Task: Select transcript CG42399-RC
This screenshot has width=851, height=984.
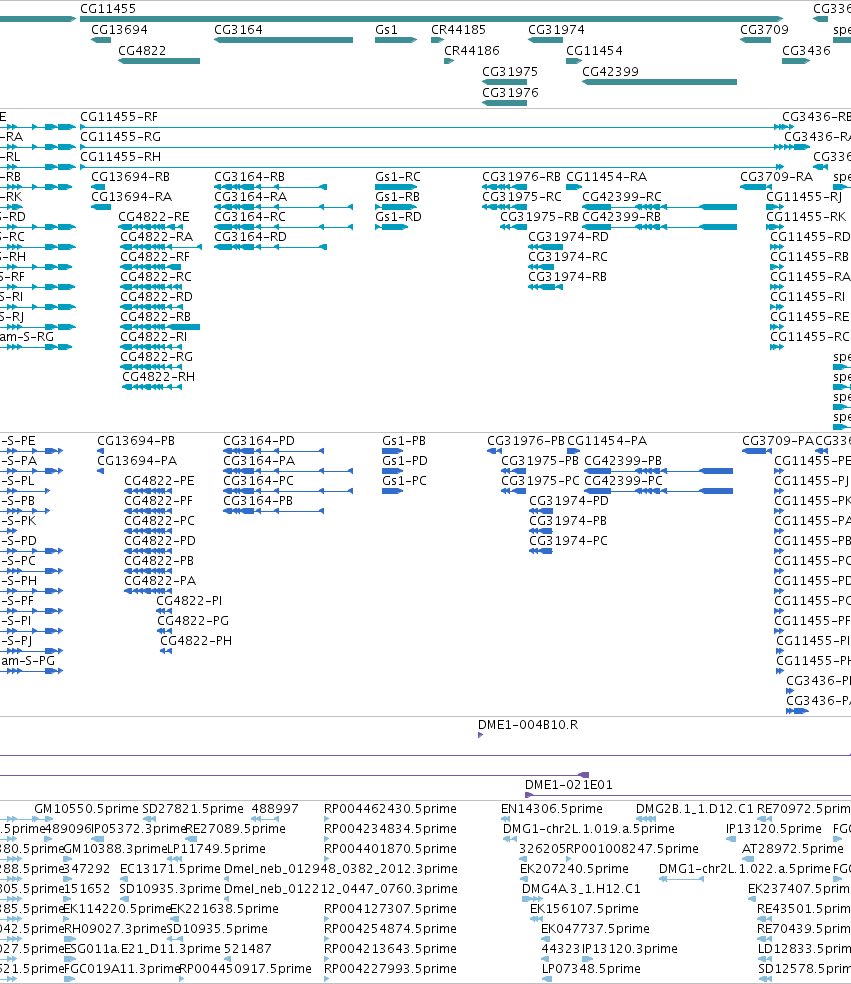Action: (621, 197)
